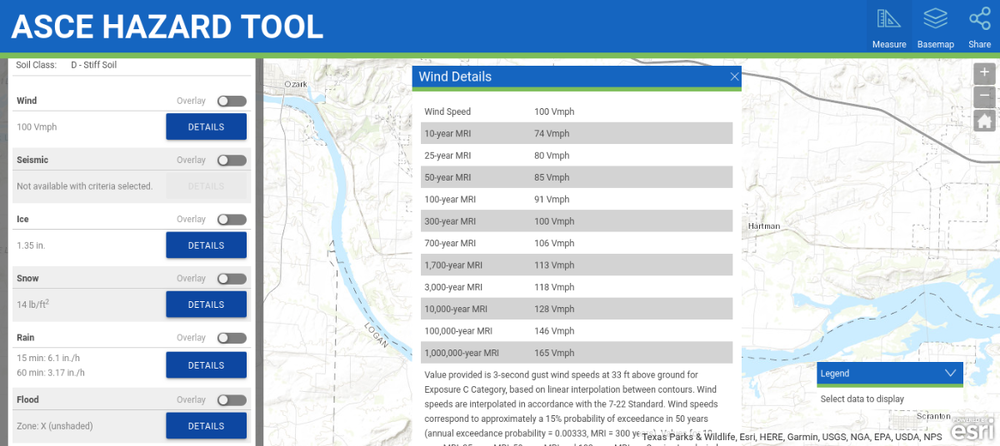Zoom out on the map
The height and width of the screenshot is (446, 1000).
[985, 97]
